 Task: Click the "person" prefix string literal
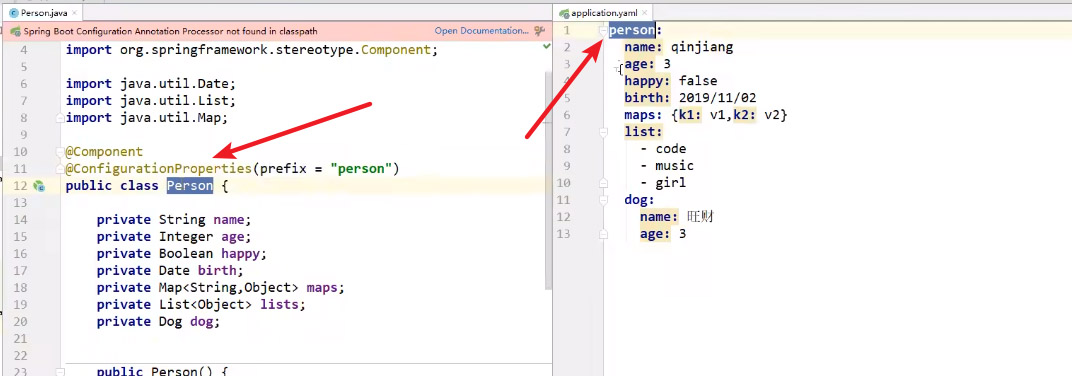(360, 169)
